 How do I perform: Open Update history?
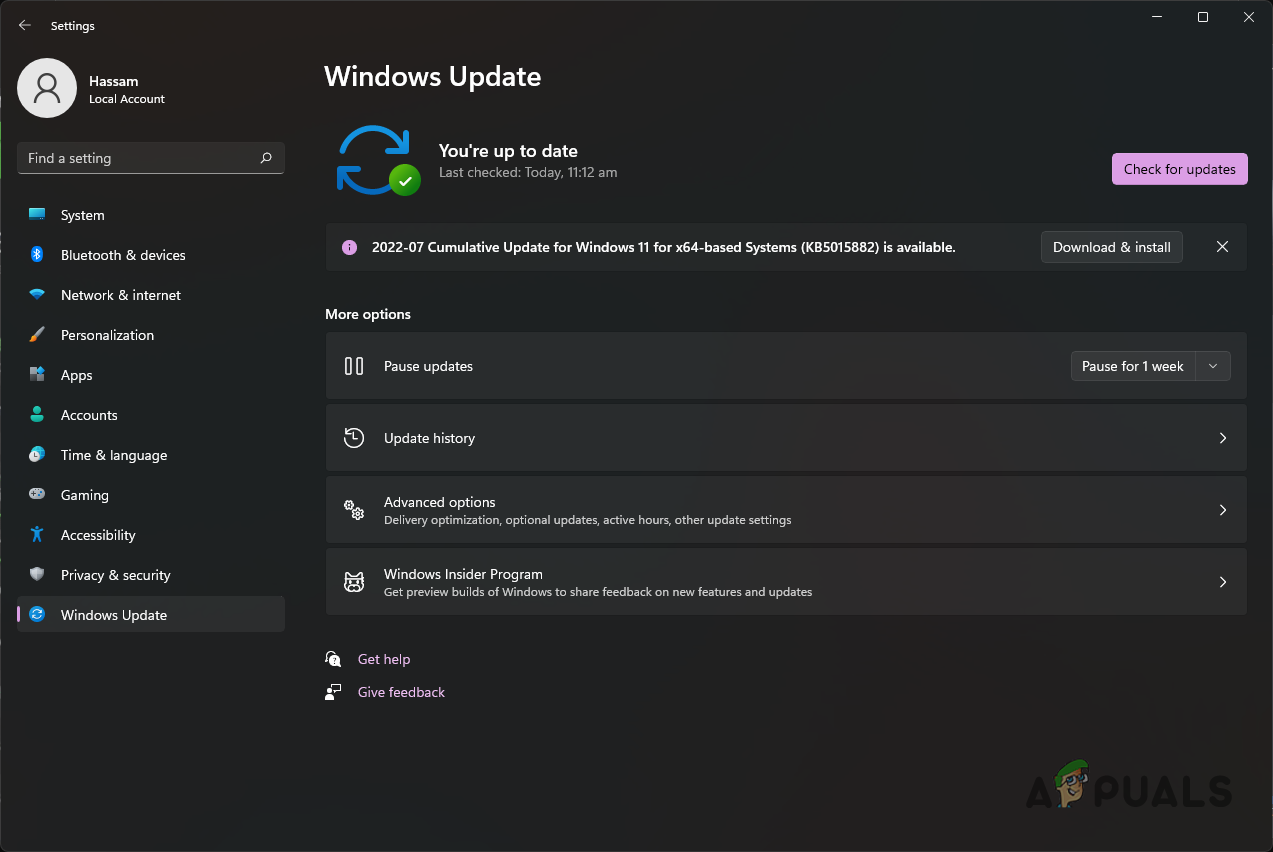click(785, 437)
